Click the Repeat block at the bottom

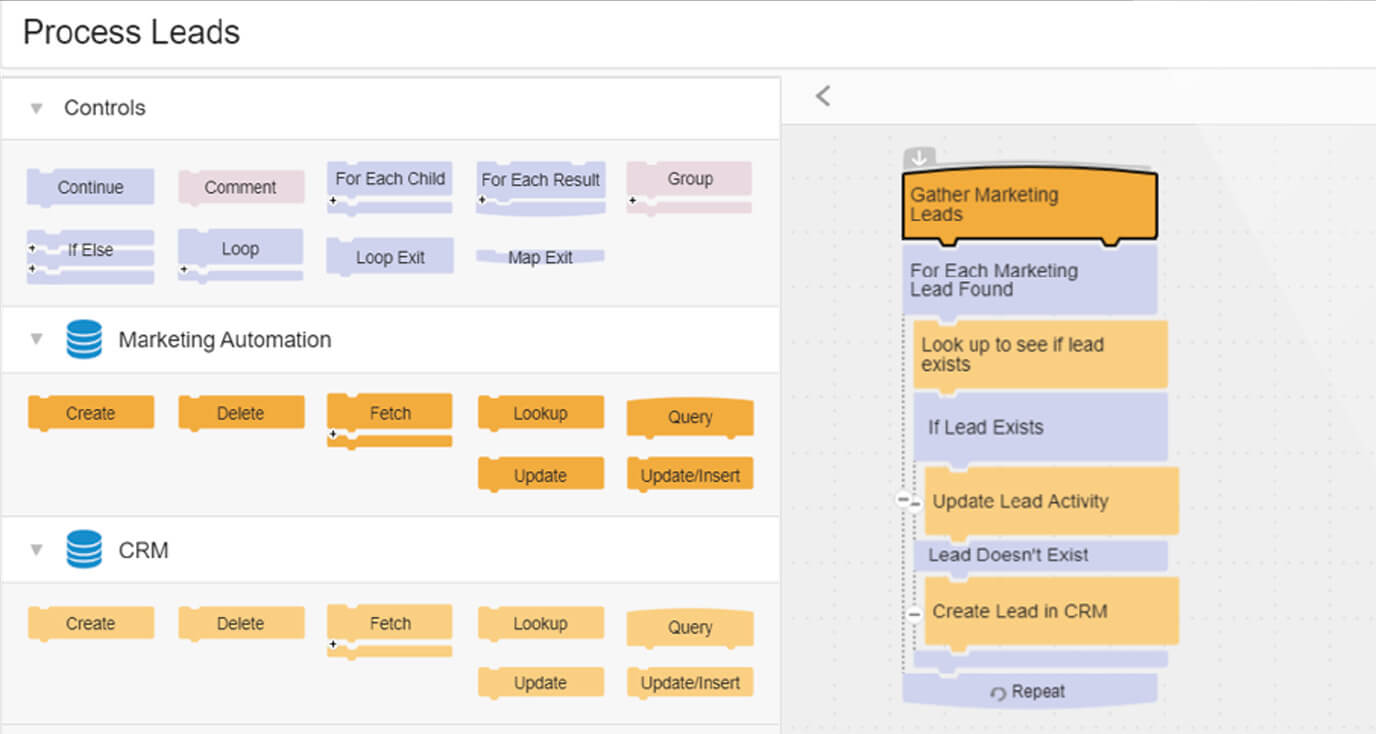coord(1029,691)
